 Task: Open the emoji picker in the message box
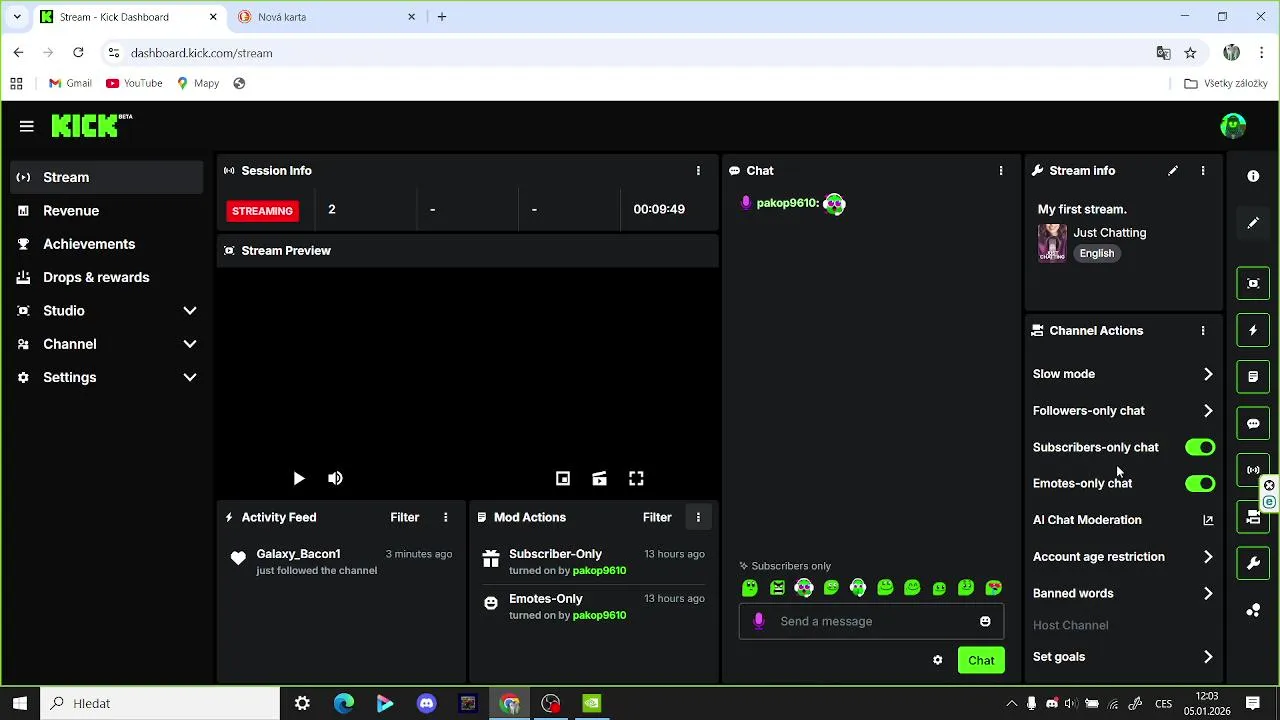(x=985, y=621)
